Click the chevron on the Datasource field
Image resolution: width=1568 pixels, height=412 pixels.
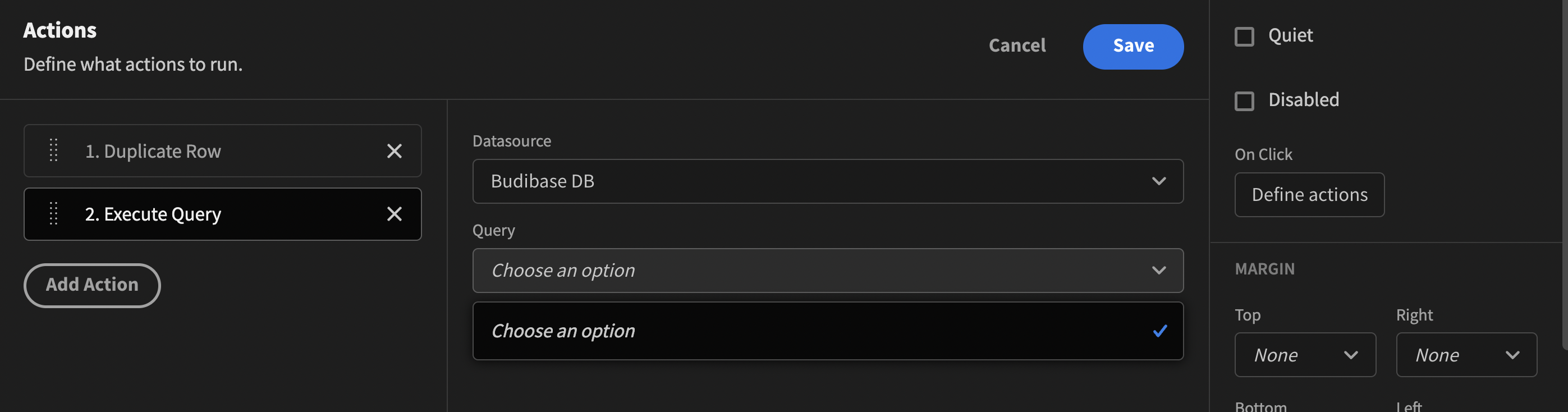coord(1159,181)
